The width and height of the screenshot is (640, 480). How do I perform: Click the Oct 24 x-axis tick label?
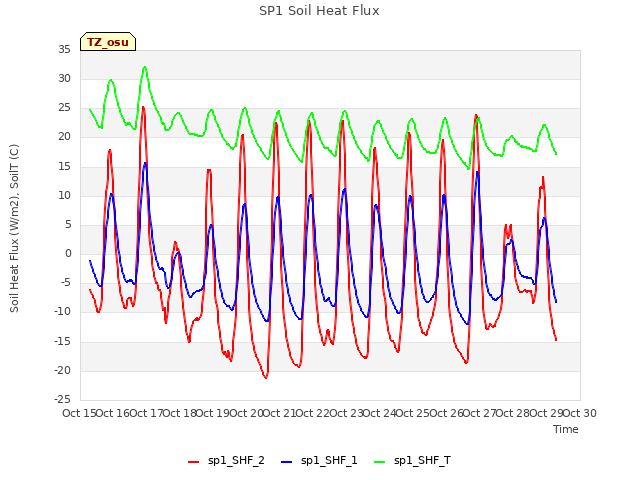[x=380, y=413]
